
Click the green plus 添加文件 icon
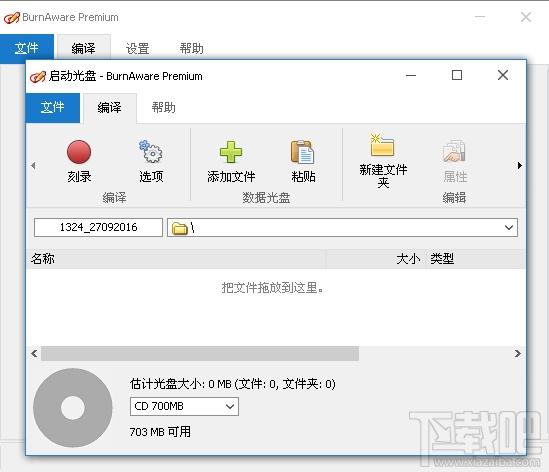point(231,152)
